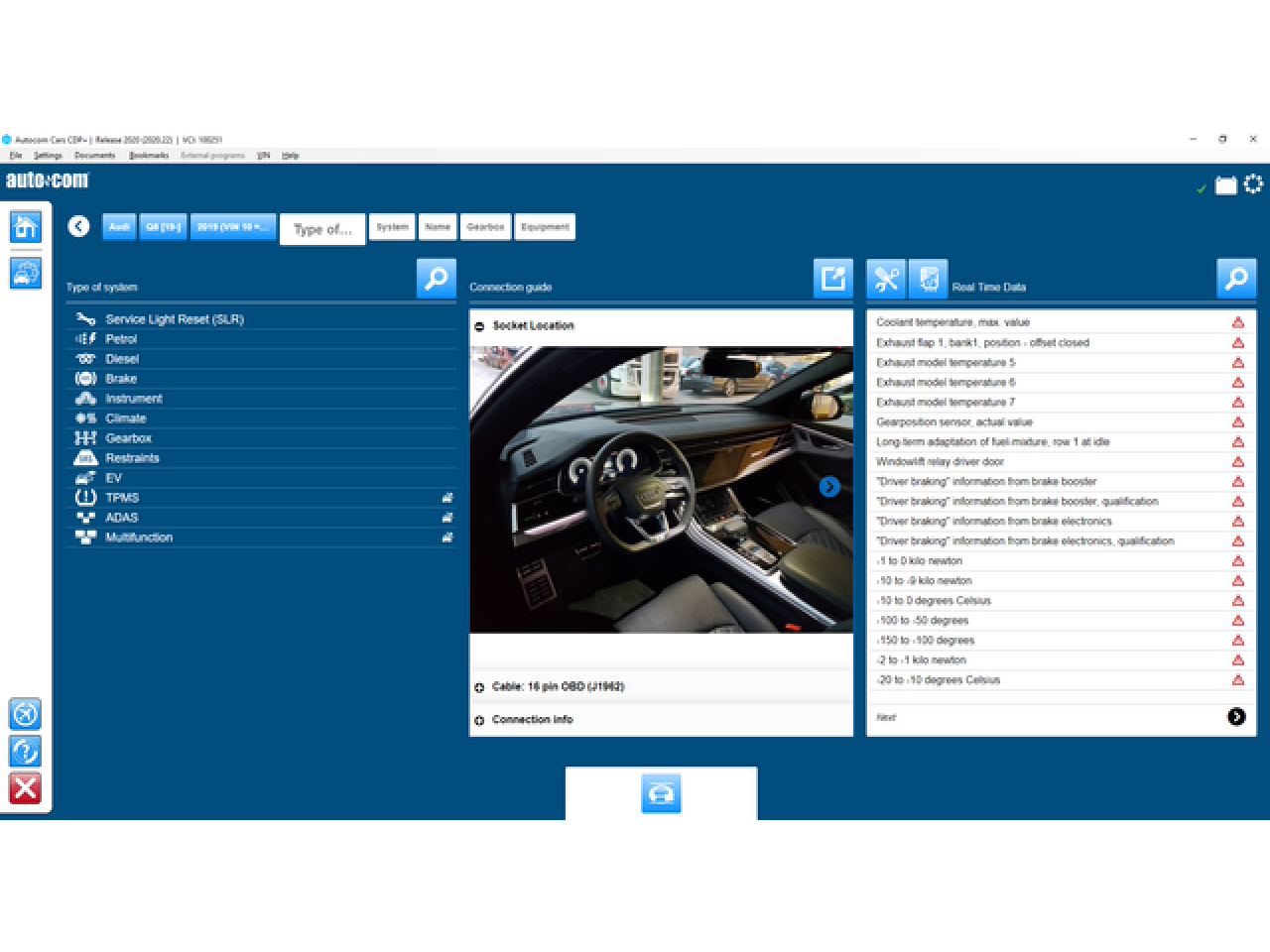
Task: Go back with the round back arrow
Action: coord(79,227)
